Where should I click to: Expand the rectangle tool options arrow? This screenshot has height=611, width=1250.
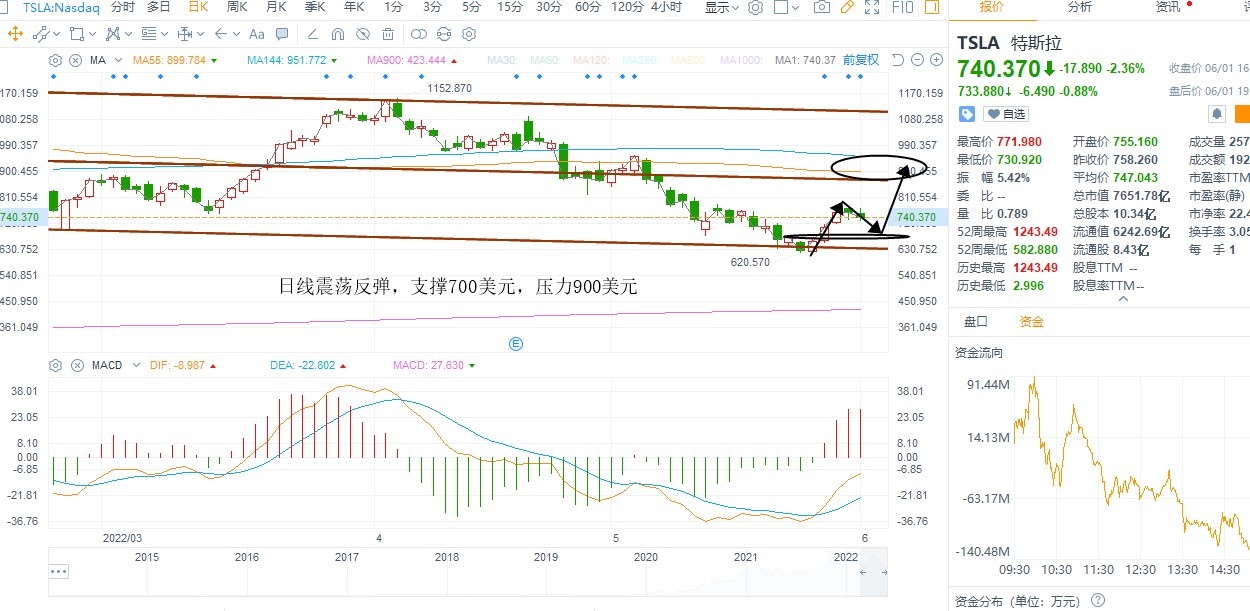[x=92, y=34]
